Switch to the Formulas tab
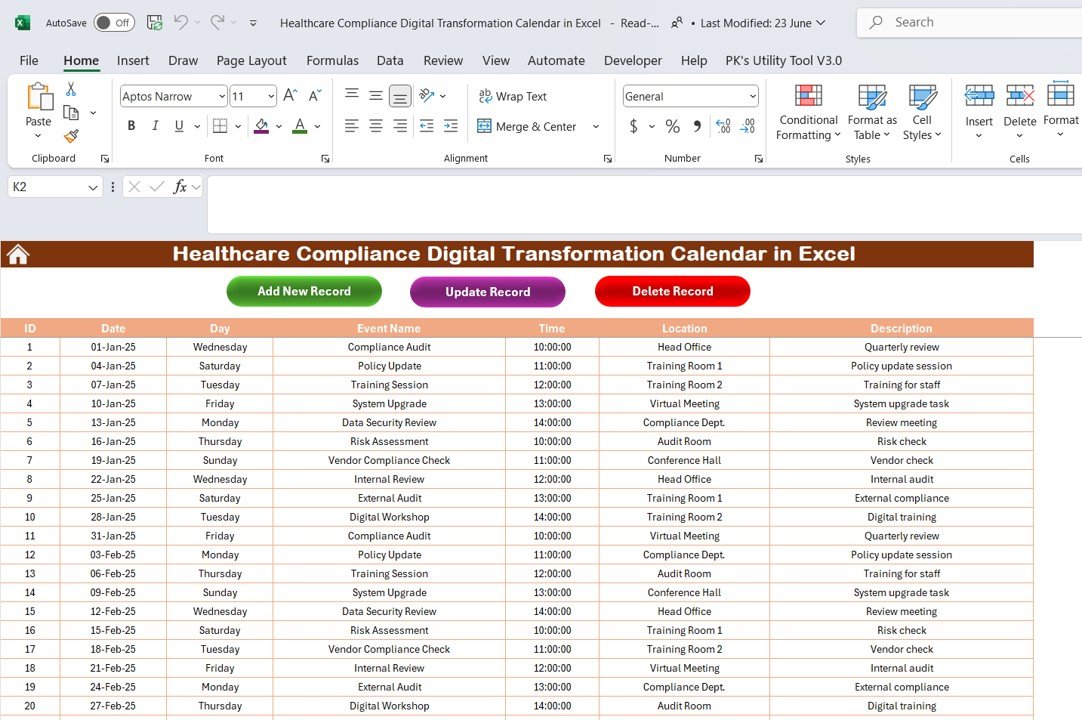The width and height of the screenshot is (1082, 720). pos(333,61)
